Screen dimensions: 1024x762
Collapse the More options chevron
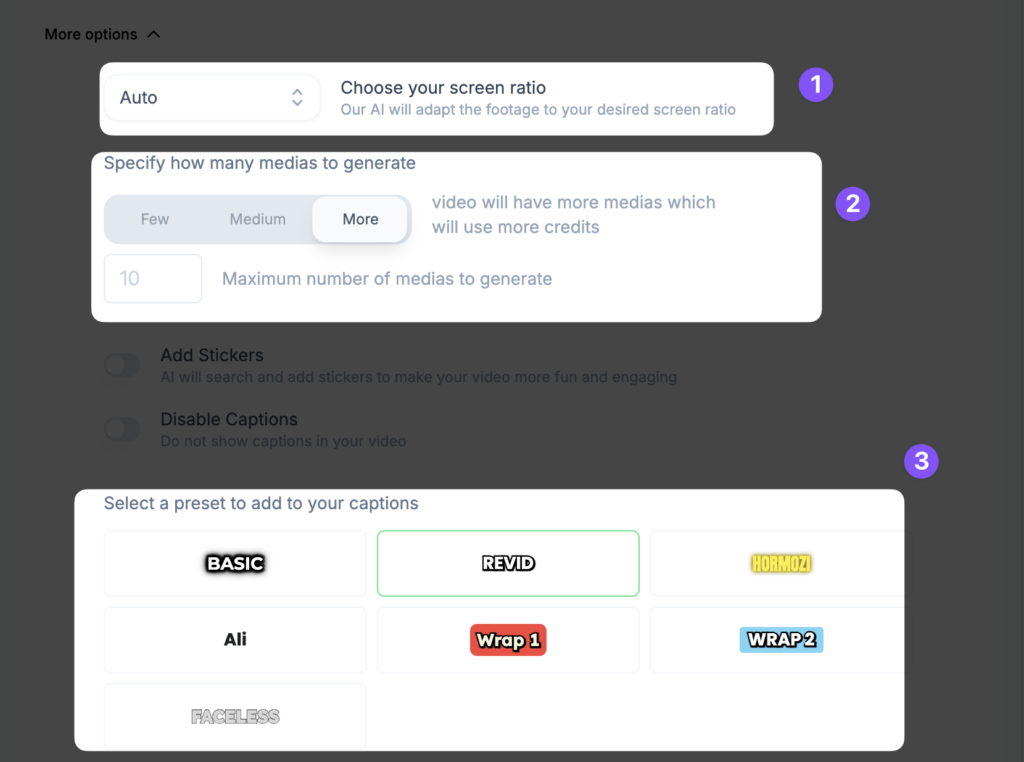coord(153,34)
